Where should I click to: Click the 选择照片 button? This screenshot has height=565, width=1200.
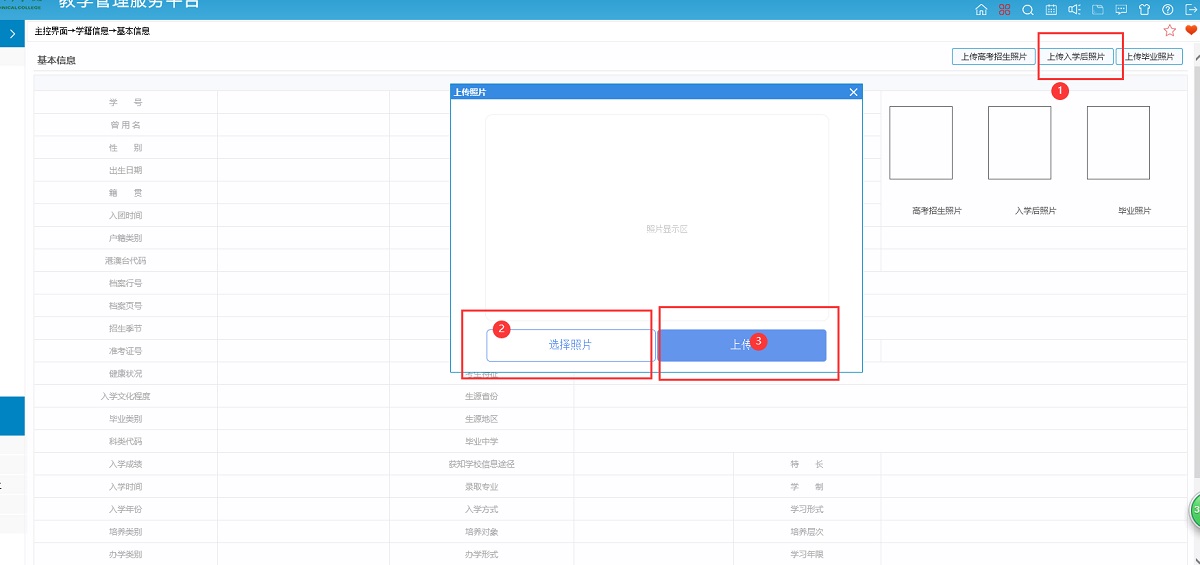click(570, 345)
